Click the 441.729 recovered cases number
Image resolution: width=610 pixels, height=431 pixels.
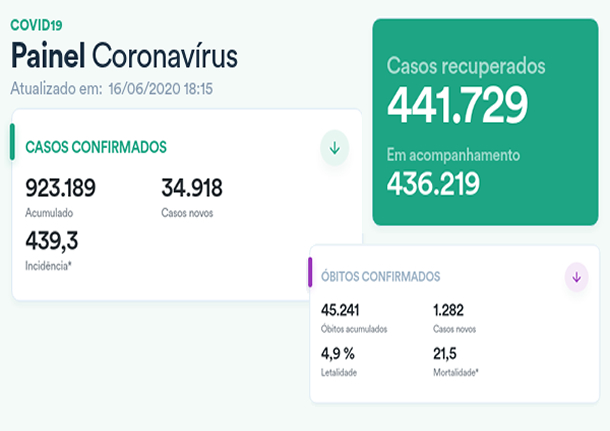click(x=458, y=105)
